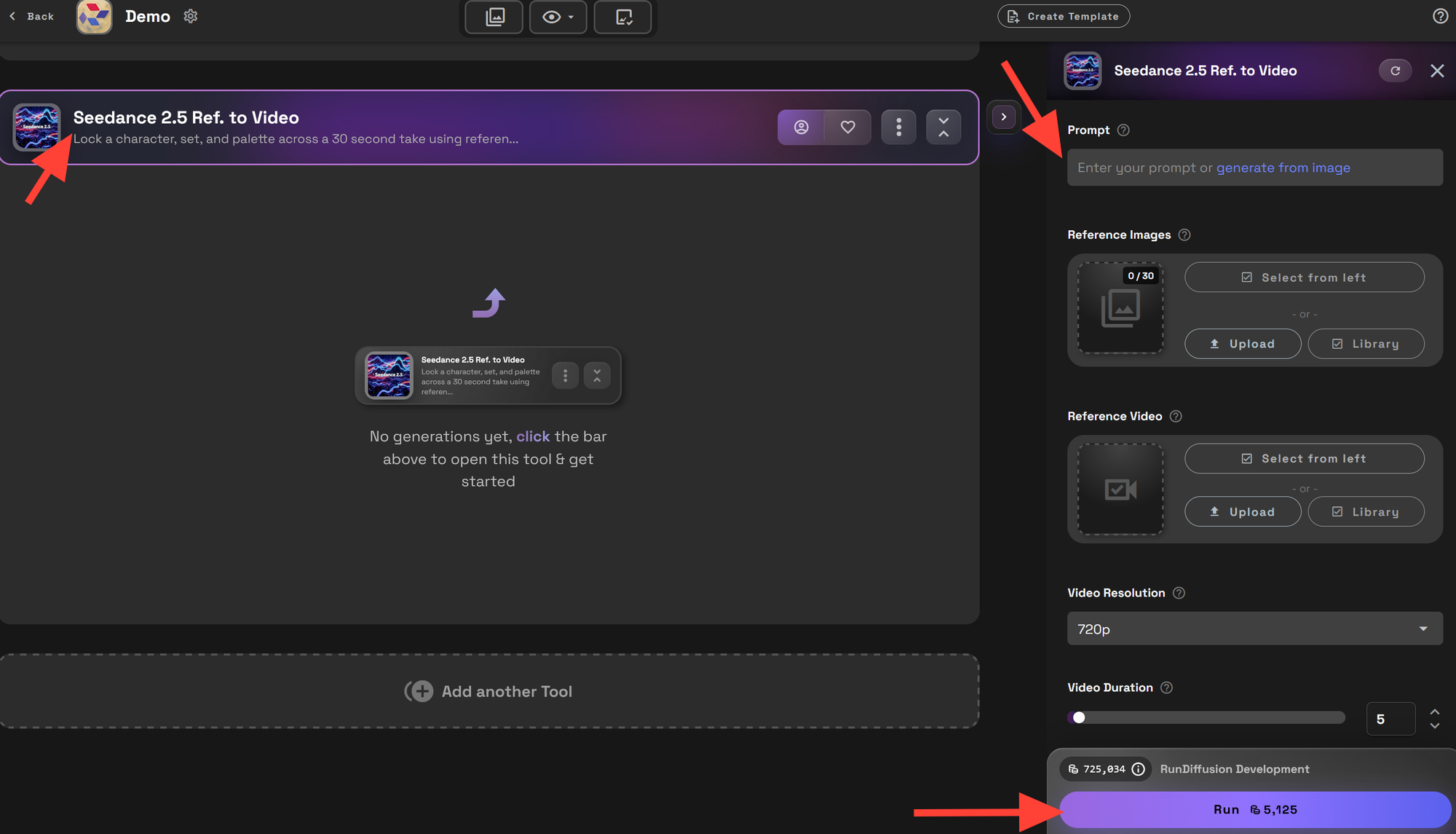The width and height of the screenshot is (1456, 834).
Task: Click the 'RunDiffusion Development' label
Action: point(1235,769)
